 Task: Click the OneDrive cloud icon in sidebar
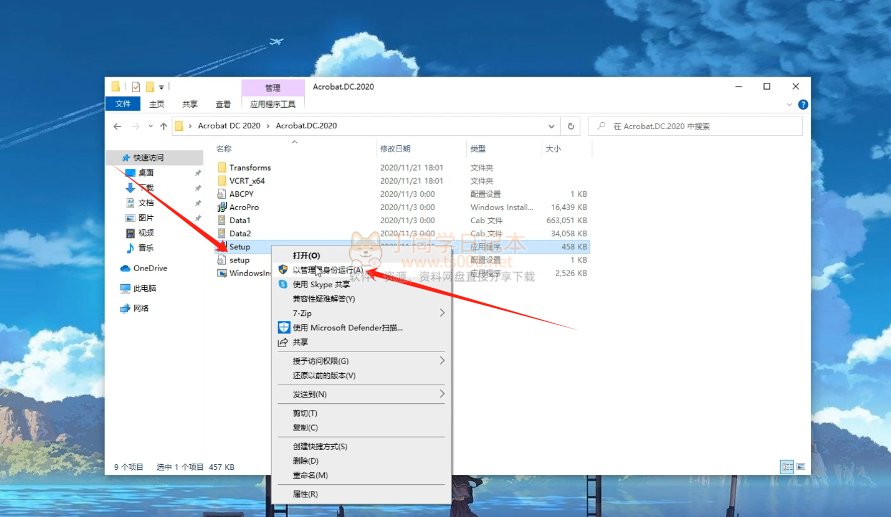(126, 268)
